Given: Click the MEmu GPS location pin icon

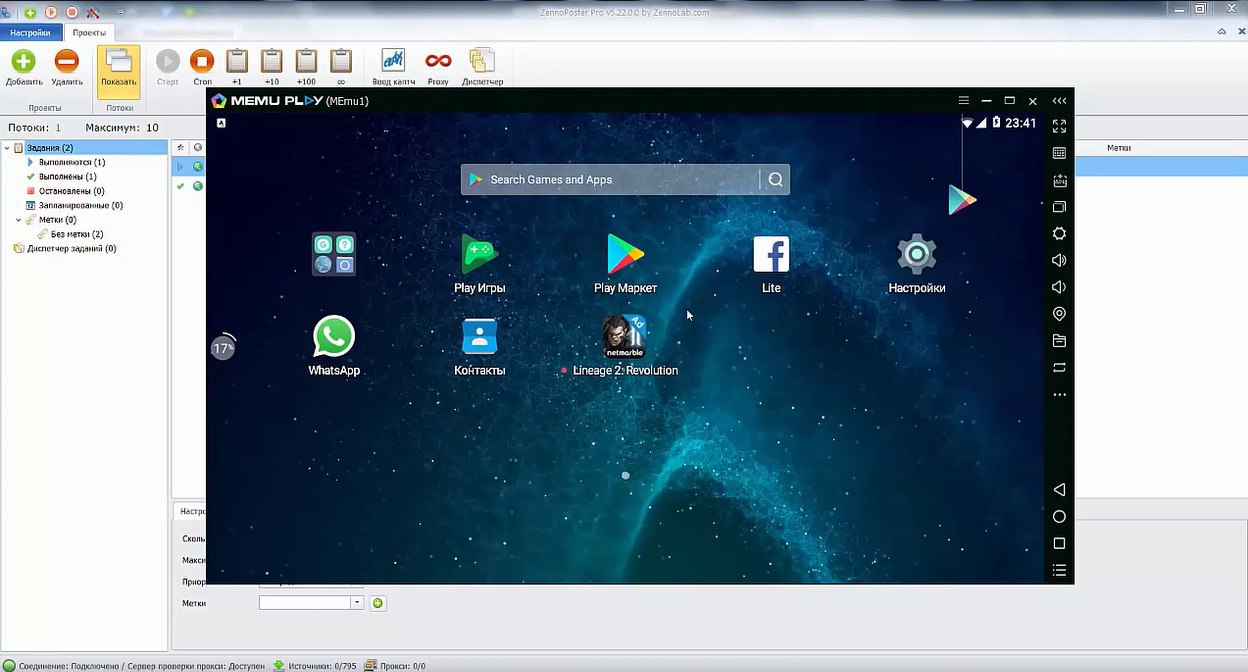Looking at the screenshot, I should tap(1059, 314).
